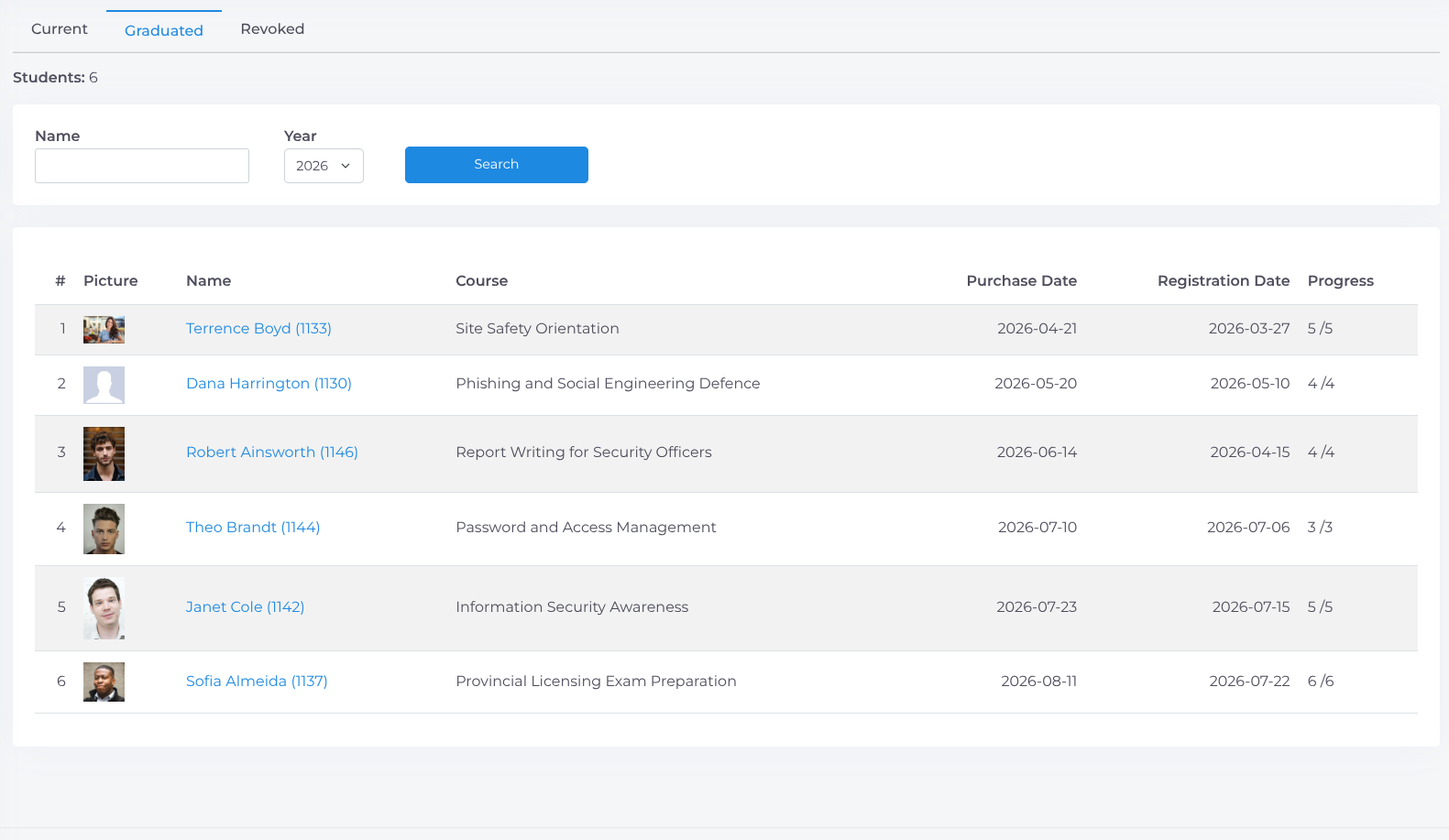The width and height of the screenshot is (1449, 840).
Task: Expand the Year dropdown showing 2026
Action: (324, 166)
